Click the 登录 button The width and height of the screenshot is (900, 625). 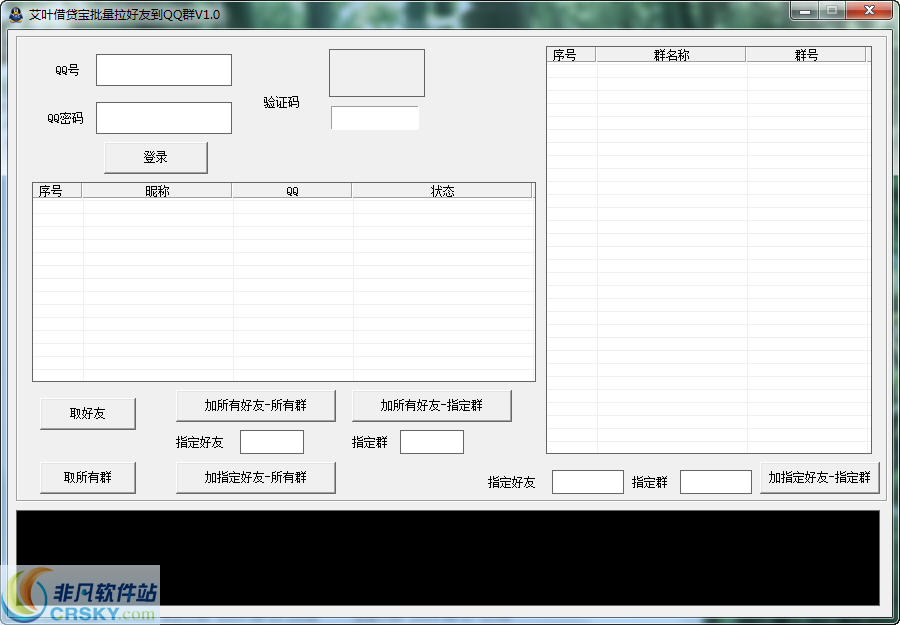pyautogui.click(x=156, y=157)
